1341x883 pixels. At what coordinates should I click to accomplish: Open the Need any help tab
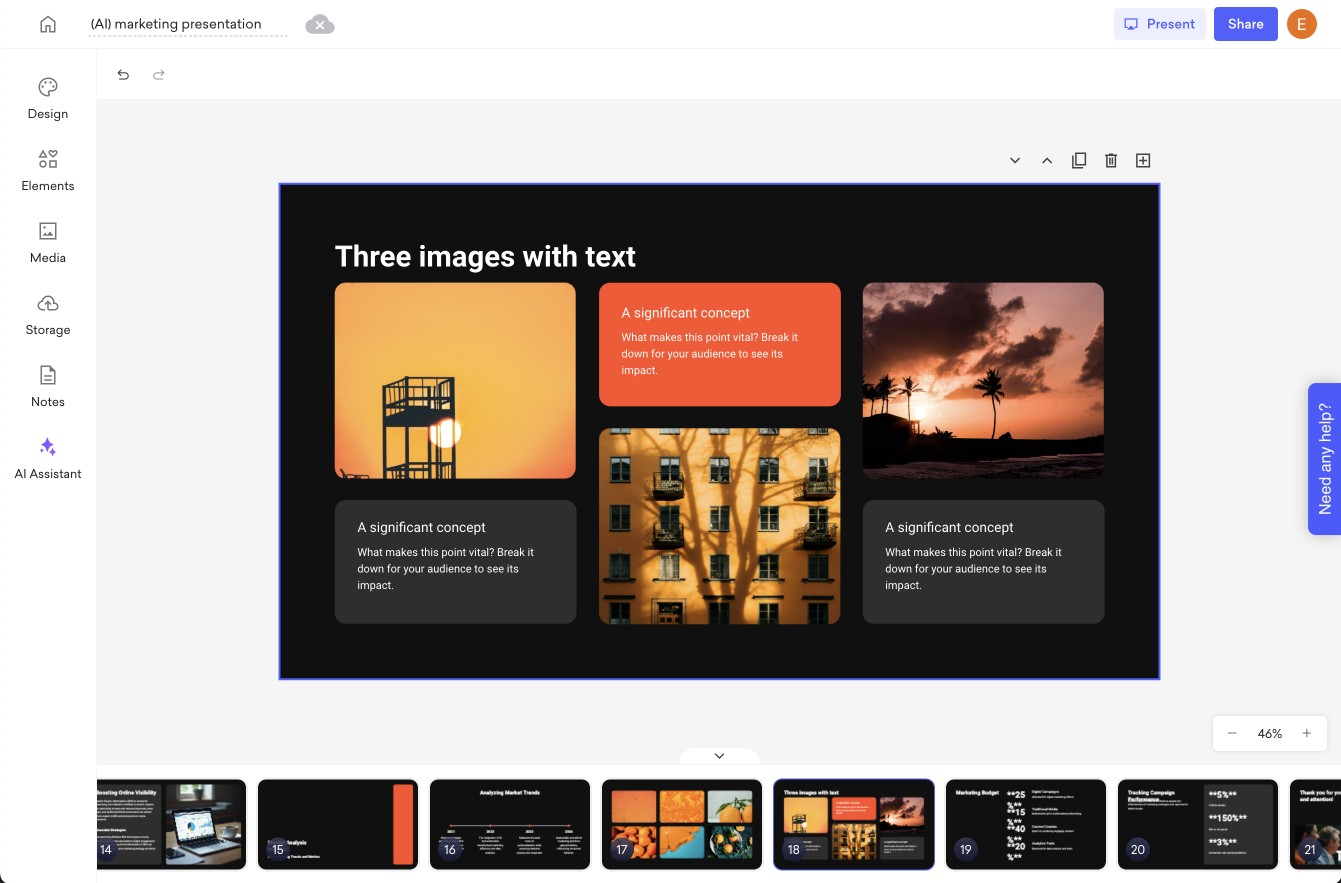1324,459
